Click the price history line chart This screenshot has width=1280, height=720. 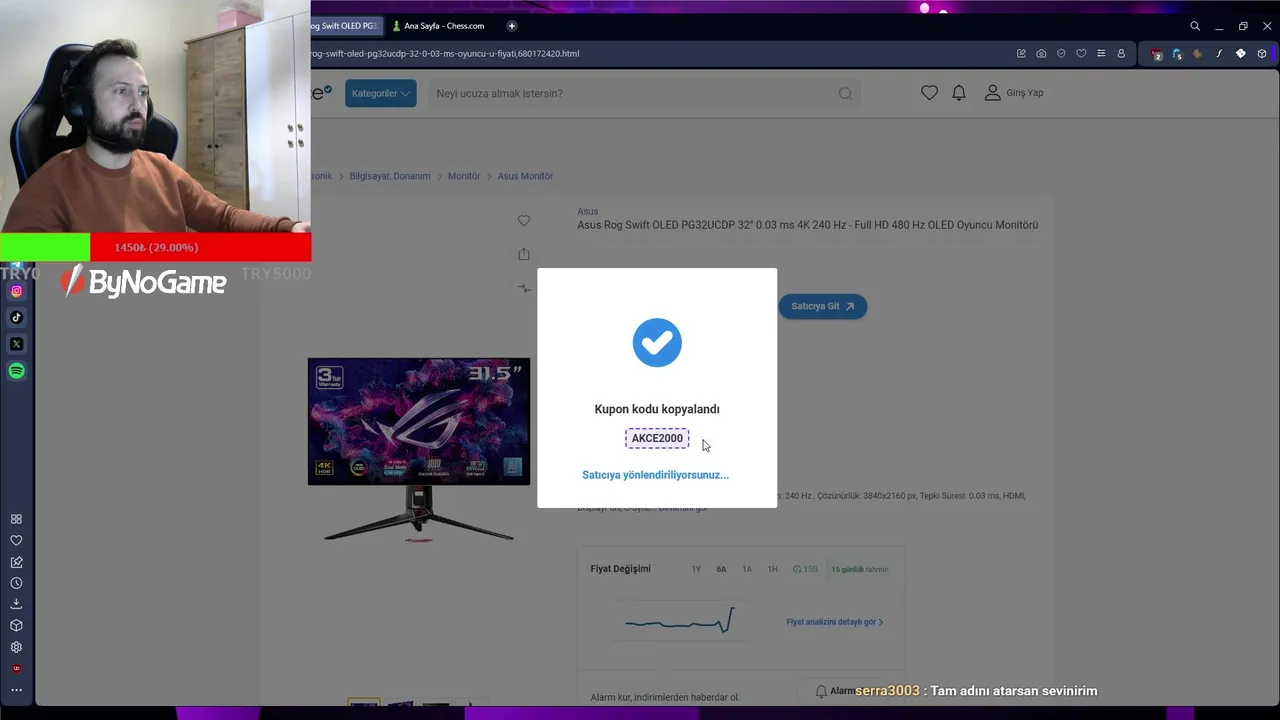(x=680, y=621)
